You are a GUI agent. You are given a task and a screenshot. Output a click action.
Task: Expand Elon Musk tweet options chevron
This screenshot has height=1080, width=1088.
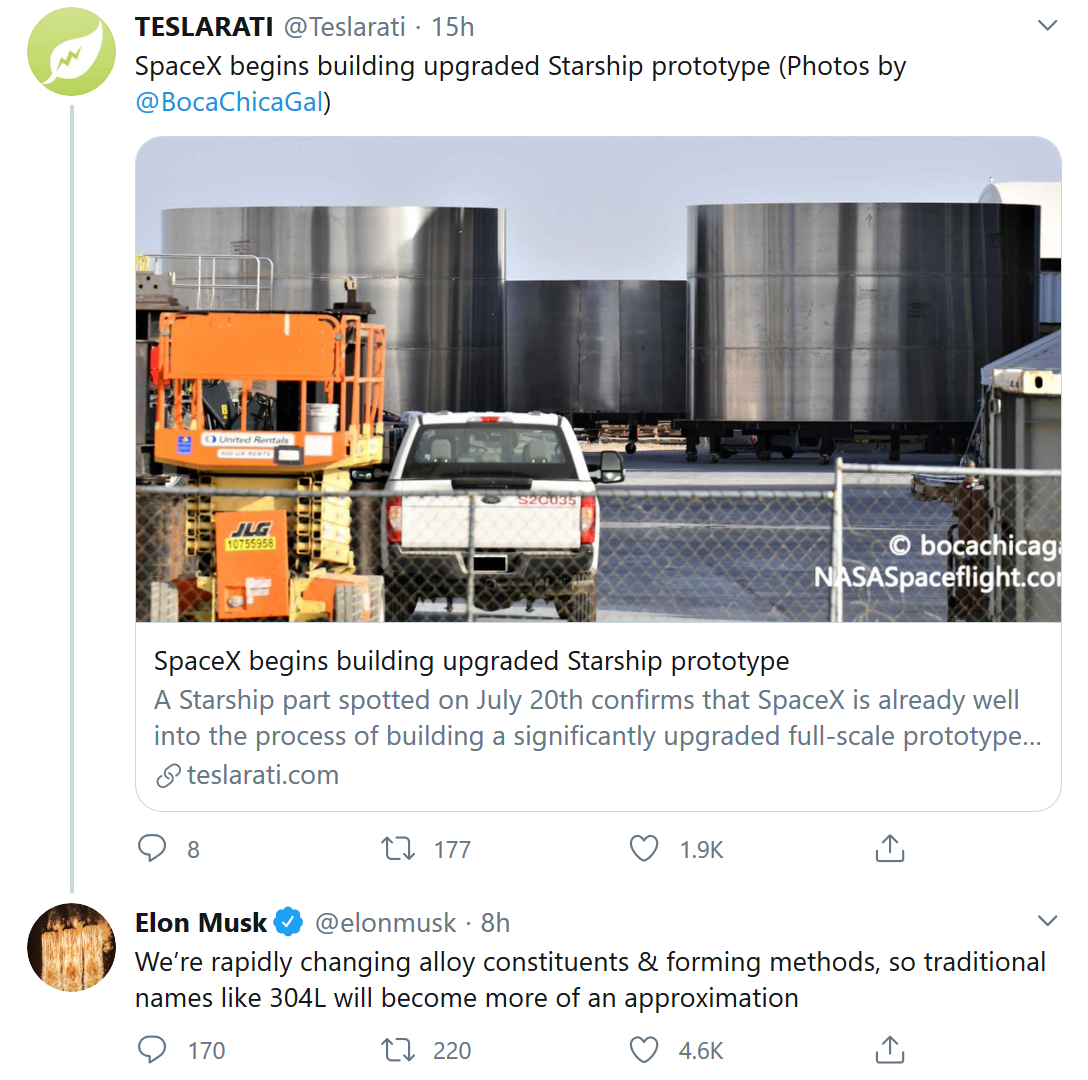[1047, 921]
